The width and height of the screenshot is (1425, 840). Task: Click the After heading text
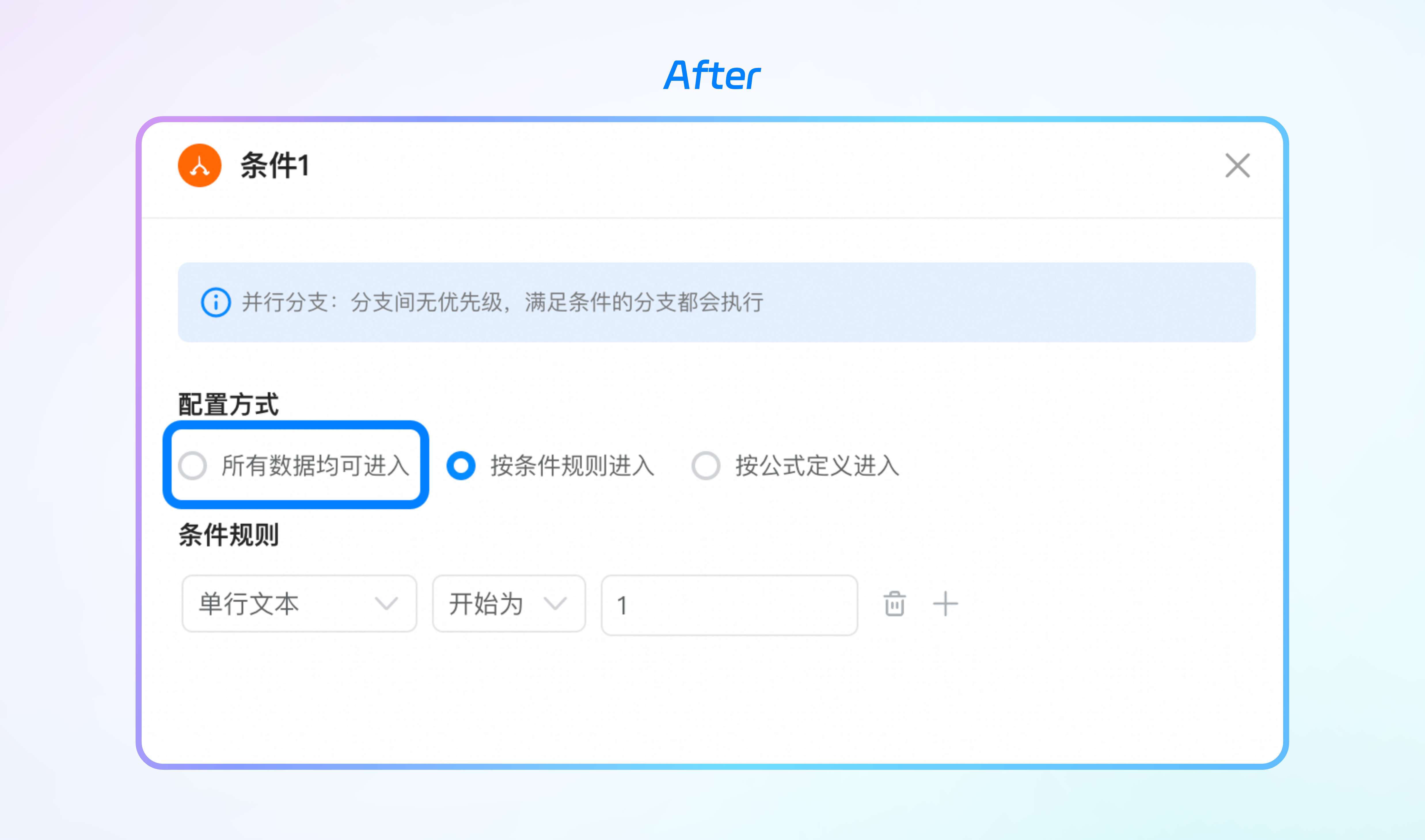tap(712, 75)
